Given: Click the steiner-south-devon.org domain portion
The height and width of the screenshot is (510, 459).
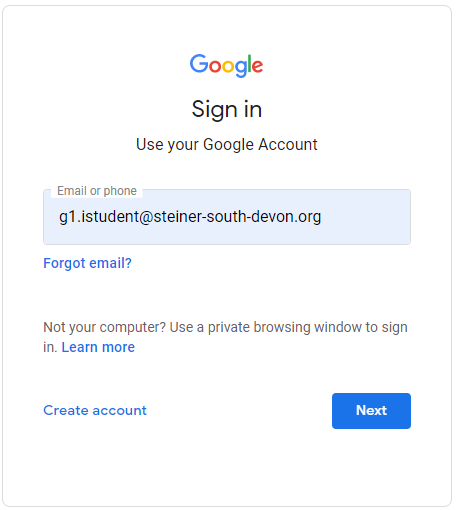Looking at the screenshot, I should coord(237,217).
